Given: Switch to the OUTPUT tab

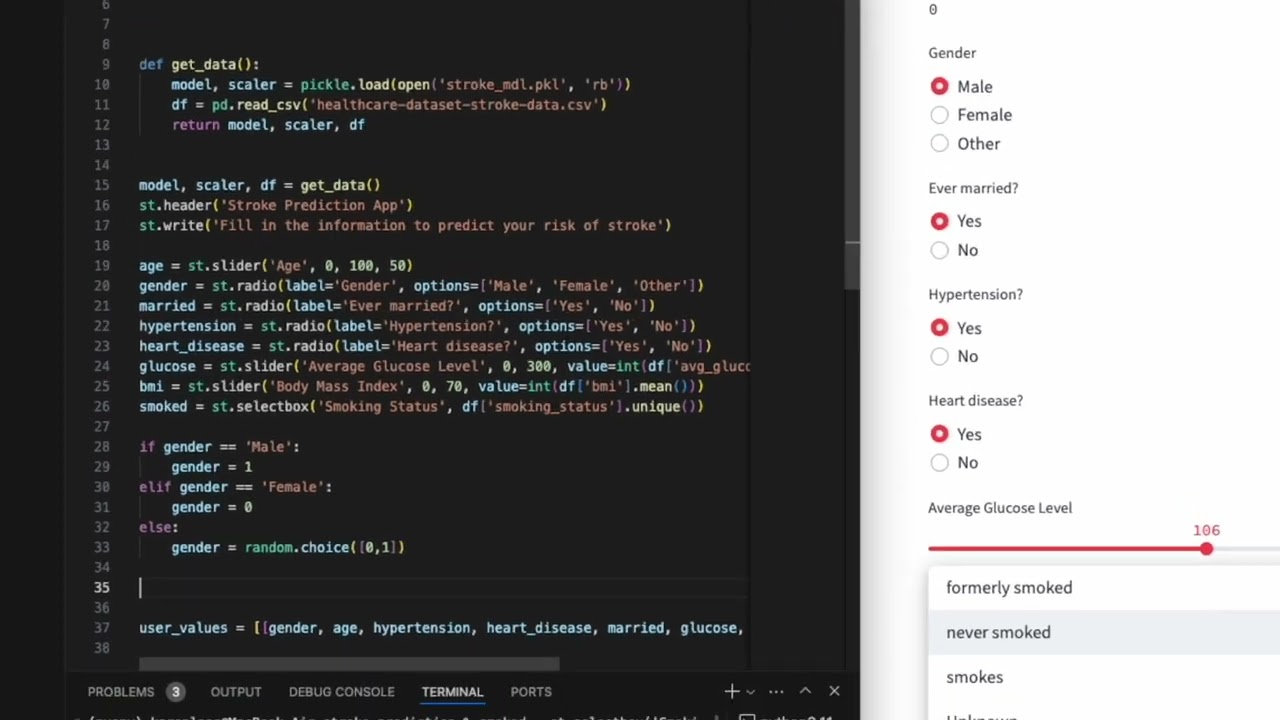Looking at the screenshot, I should [x=236, y=692].
